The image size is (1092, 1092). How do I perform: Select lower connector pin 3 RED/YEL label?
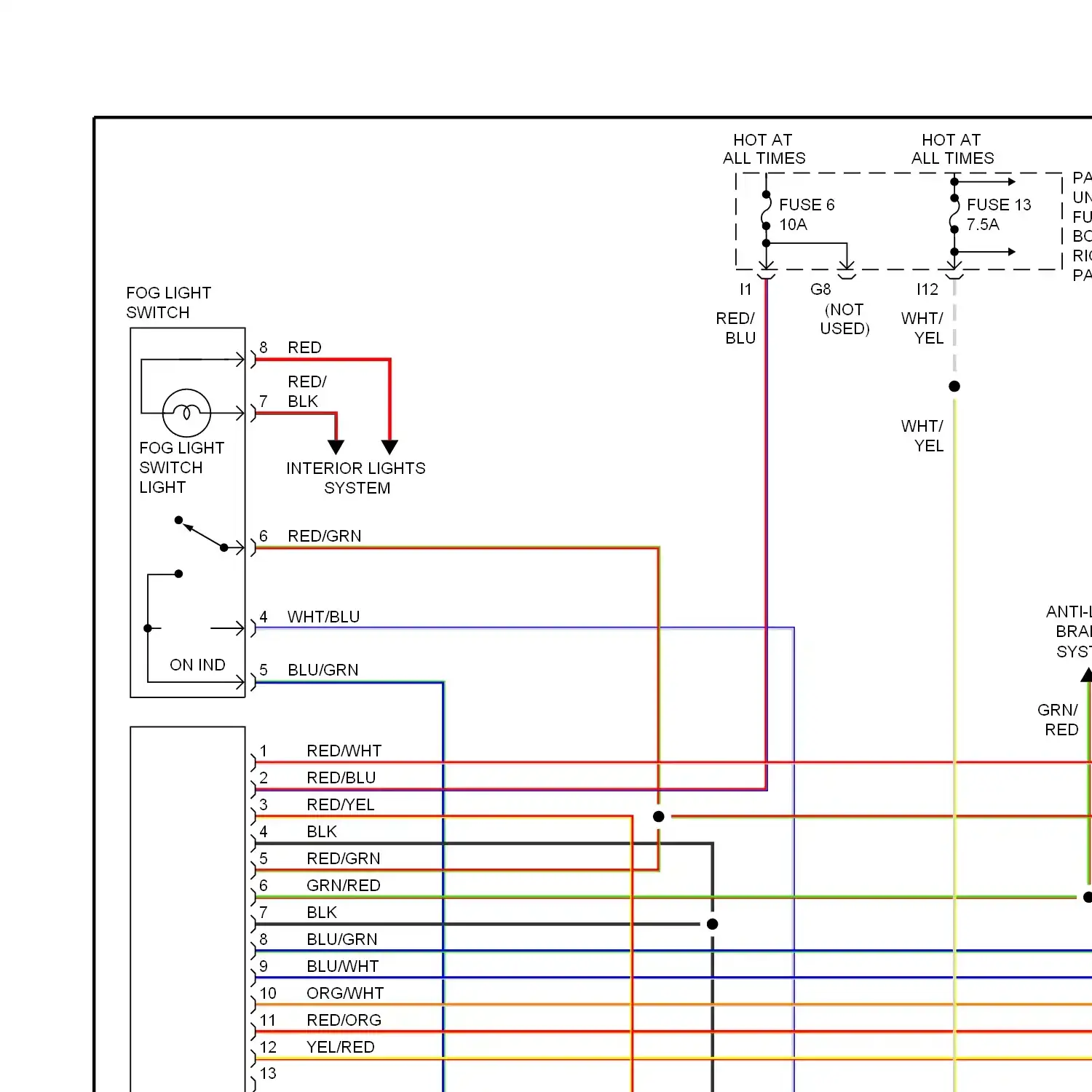(340, 804)
